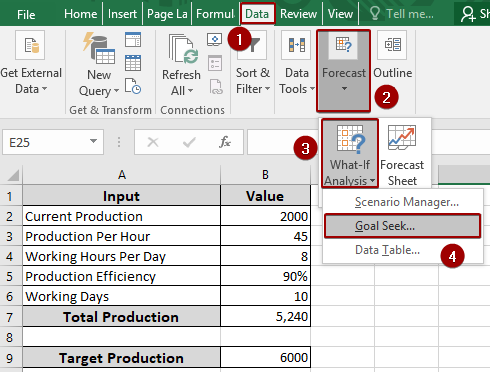
Task: Choose Scenario Manager from the menu
Action: point(403,202)
